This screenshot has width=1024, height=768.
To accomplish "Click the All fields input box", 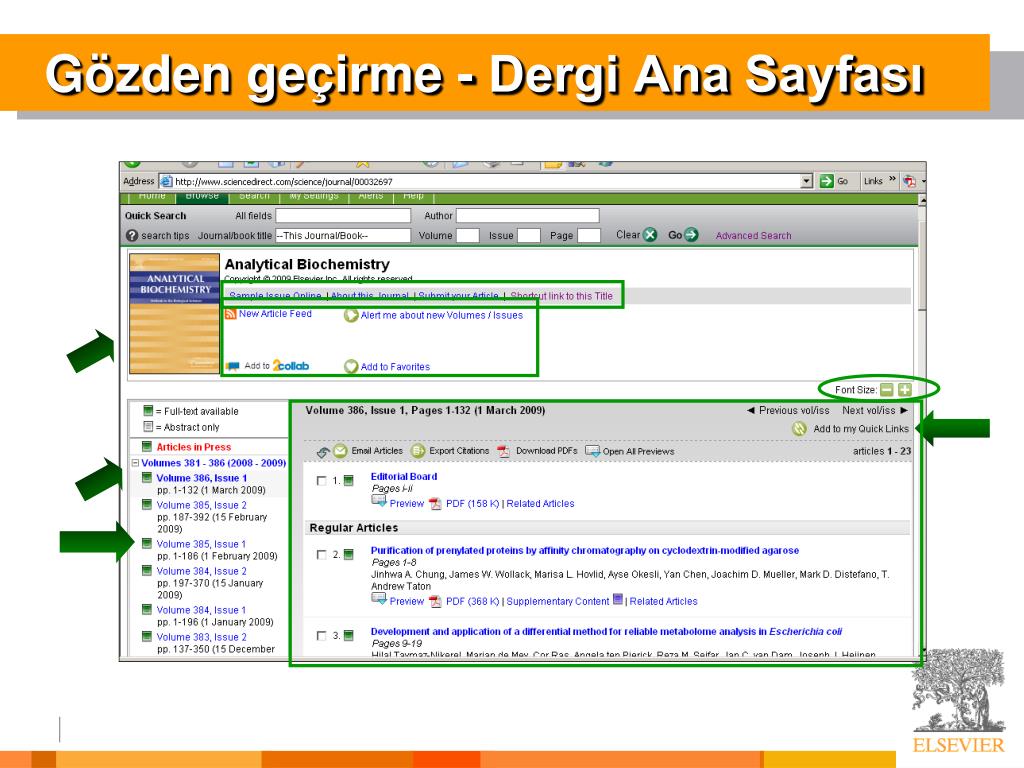I will (x=343, y=216).
